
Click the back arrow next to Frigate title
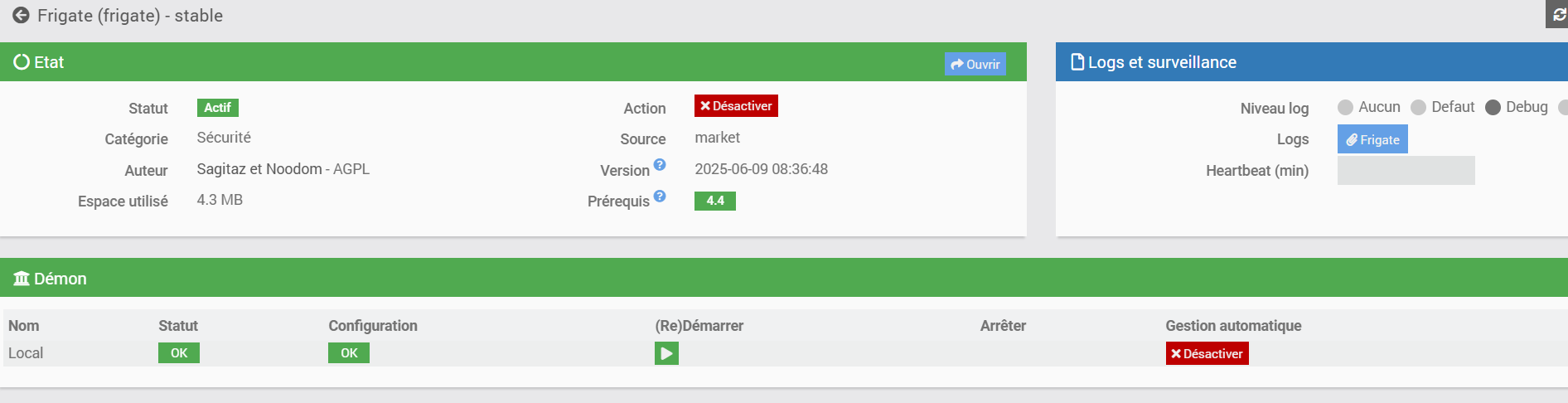click(22, 16)
